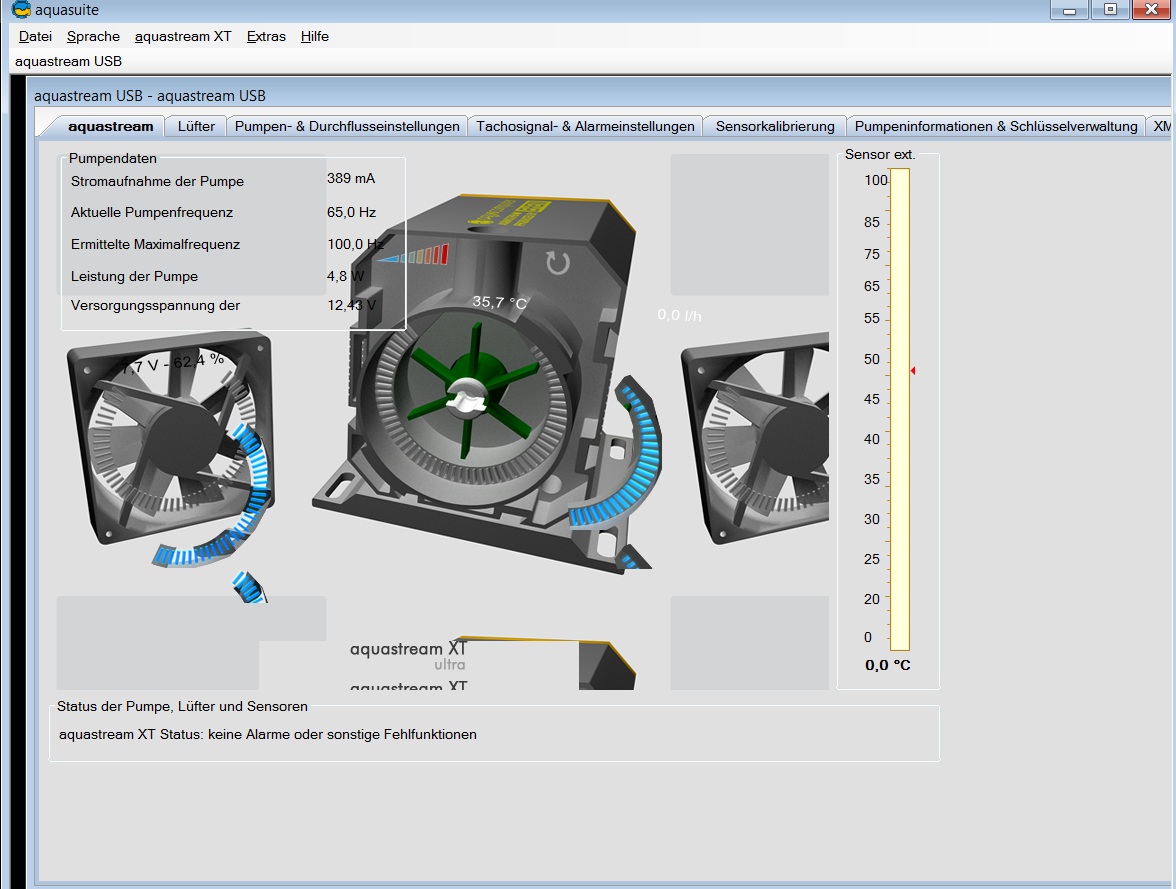
Task: Switch to the Lüfter tab
Action: tap(196, 126)
